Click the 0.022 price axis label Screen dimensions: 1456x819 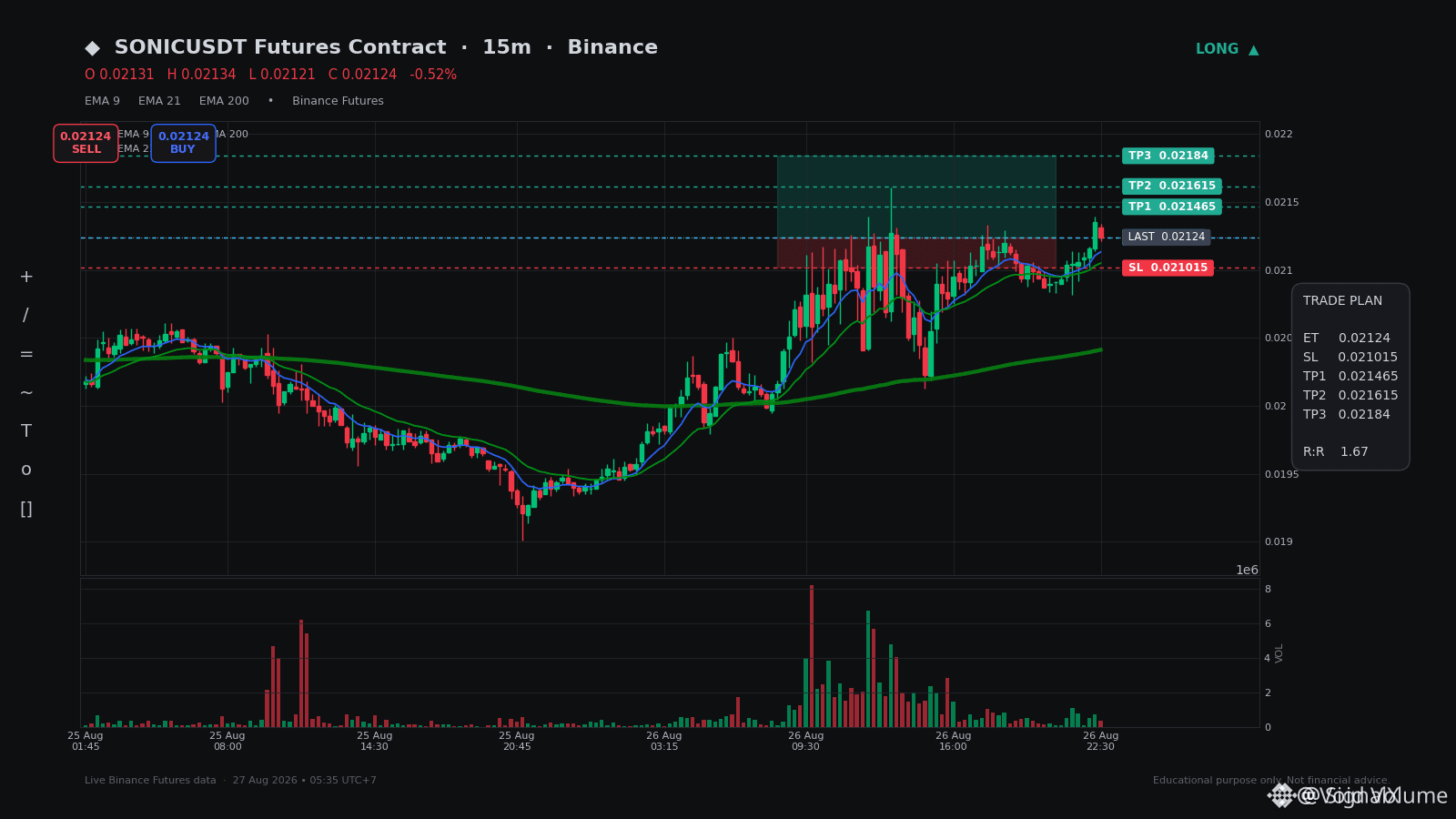click(1279, 135)
